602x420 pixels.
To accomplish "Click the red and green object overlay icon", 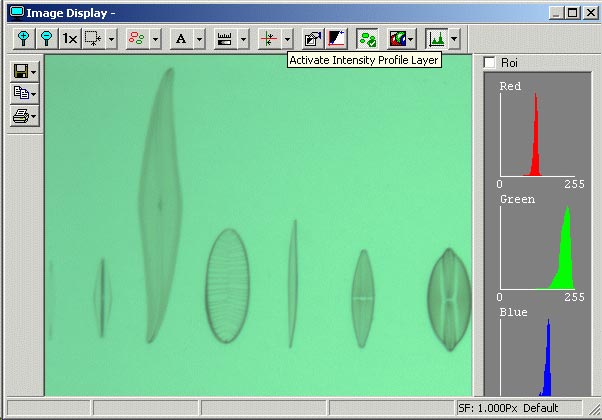I will coord(137,39).
